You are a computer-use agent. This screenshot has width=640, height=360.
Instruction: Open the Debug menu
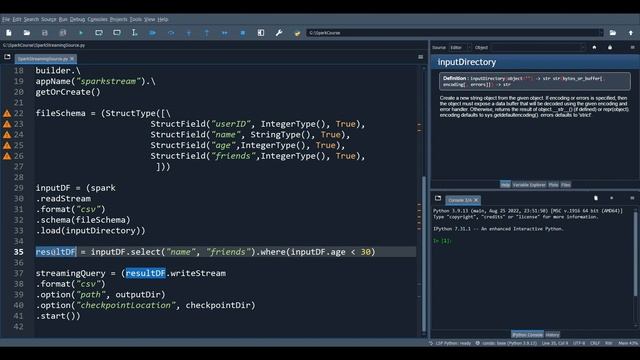pos(77,19)
